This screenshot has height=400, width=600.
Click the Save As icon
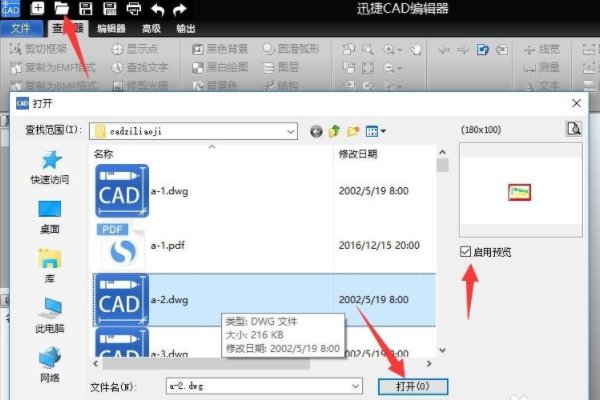[110, 8]
